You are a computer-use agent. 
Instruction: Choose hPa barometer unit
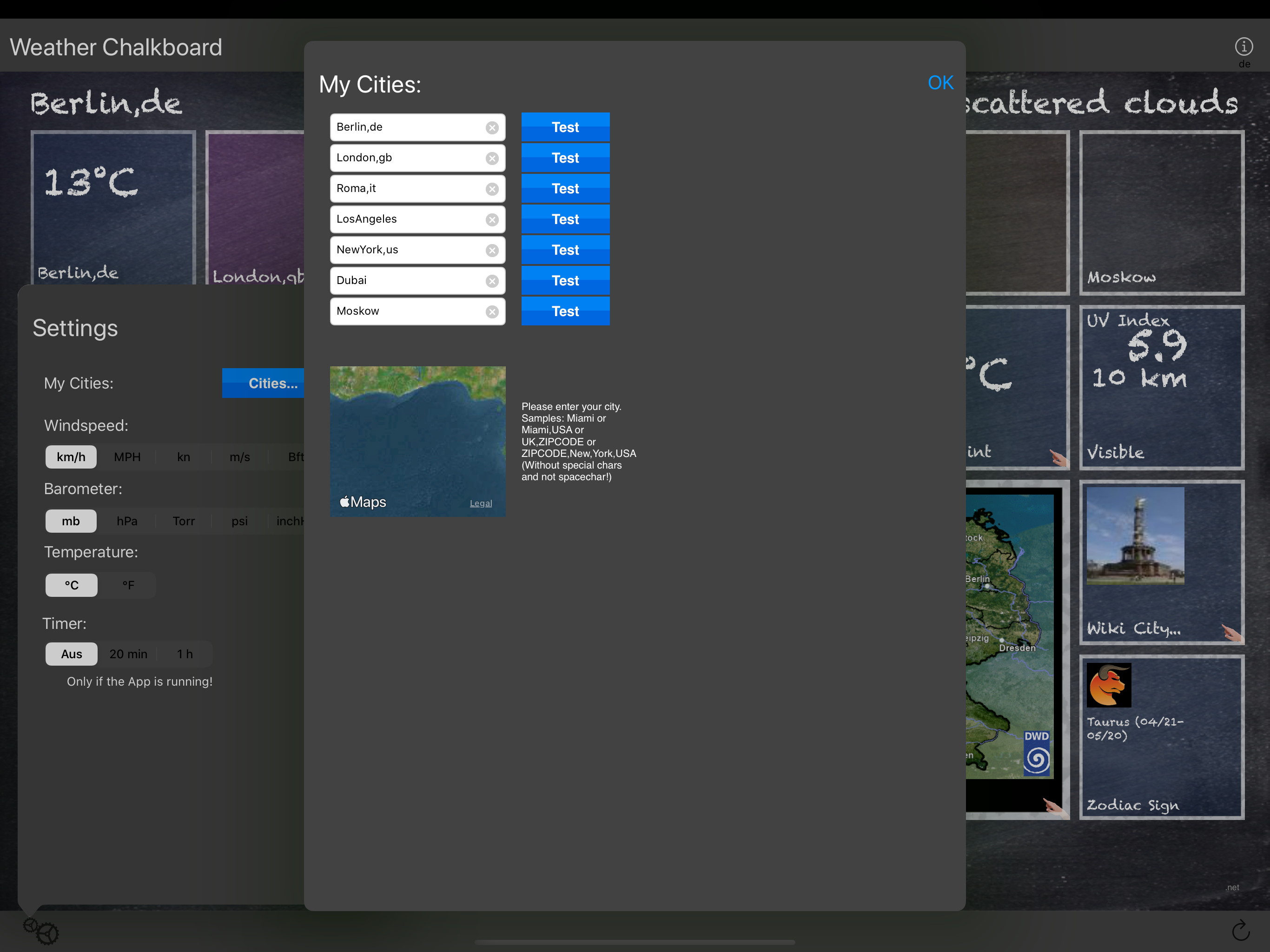[x=127, y=521]
